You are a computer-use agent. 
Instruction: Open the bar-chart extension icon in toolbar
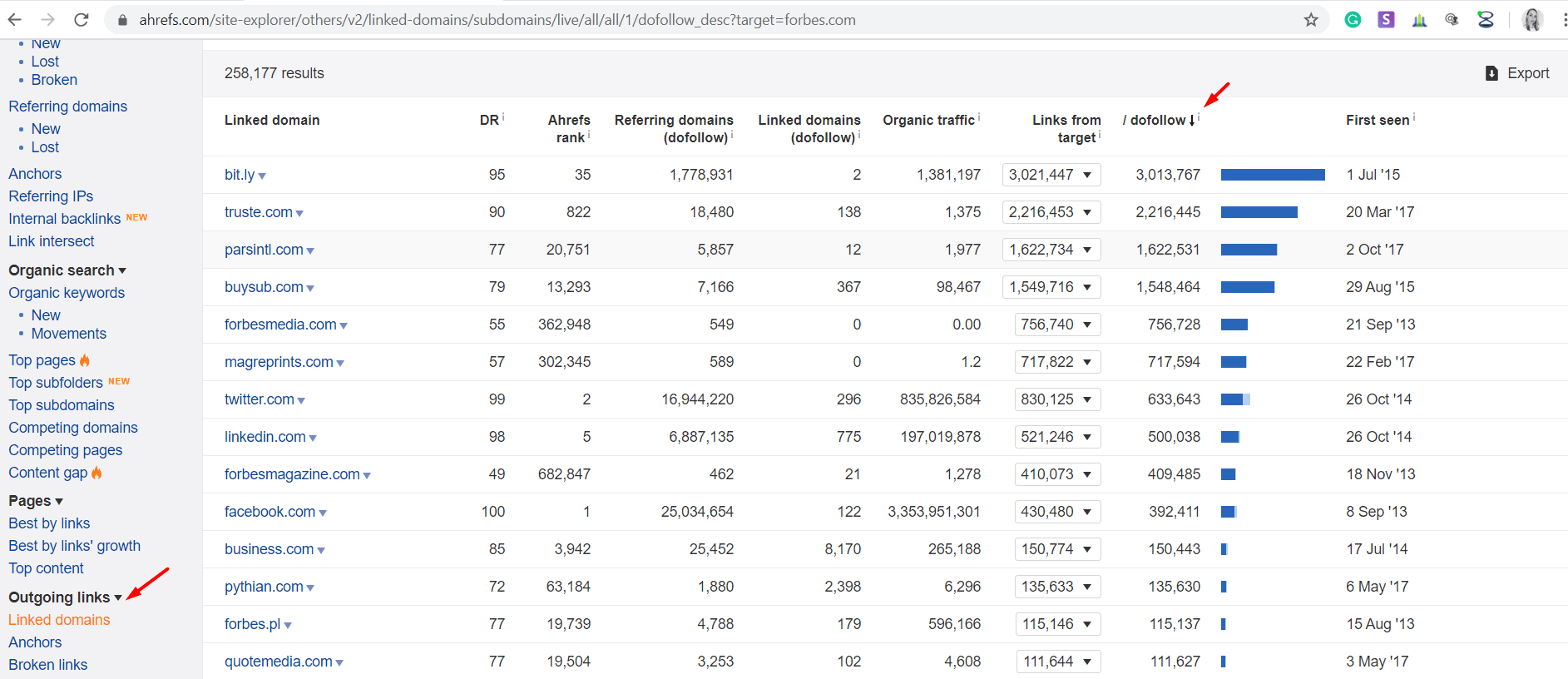point(1419,20)
